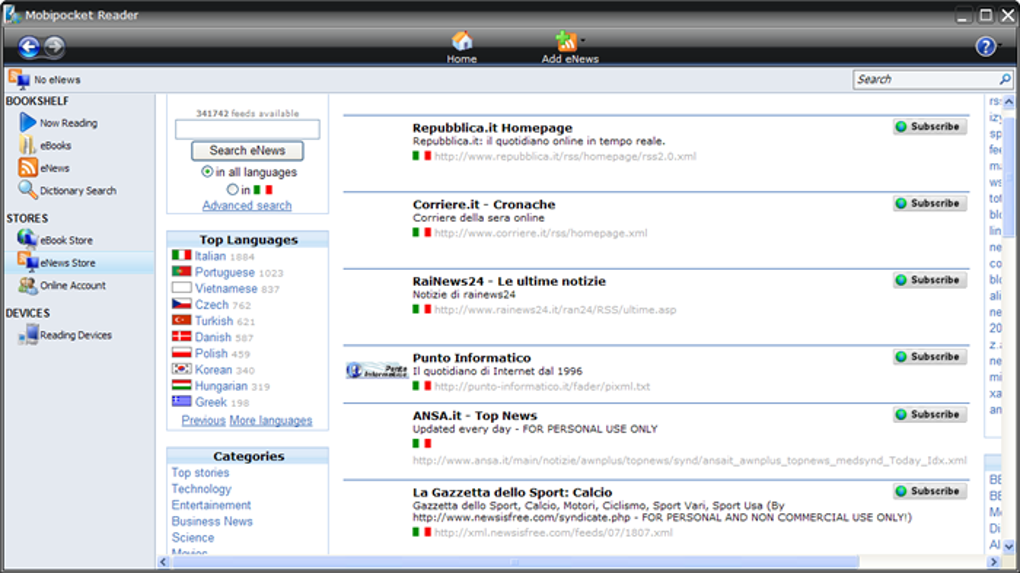Choose Portuguese in Top Languages

224,273
